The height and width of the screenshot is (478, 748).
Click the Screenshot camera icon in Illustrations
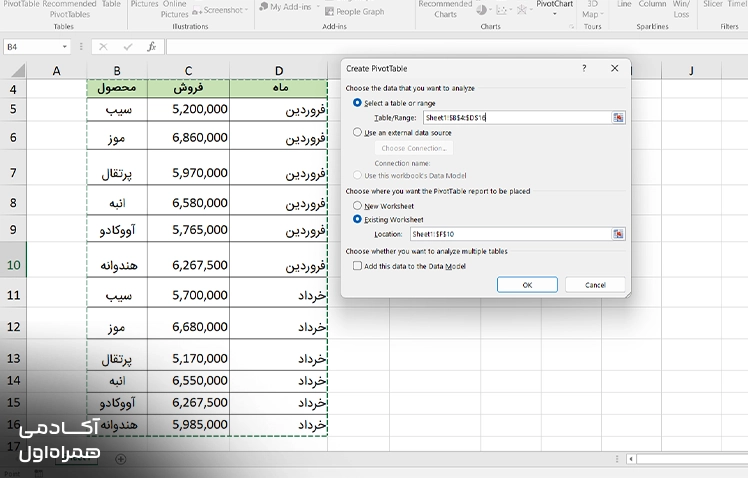click(x=197, y=10)
